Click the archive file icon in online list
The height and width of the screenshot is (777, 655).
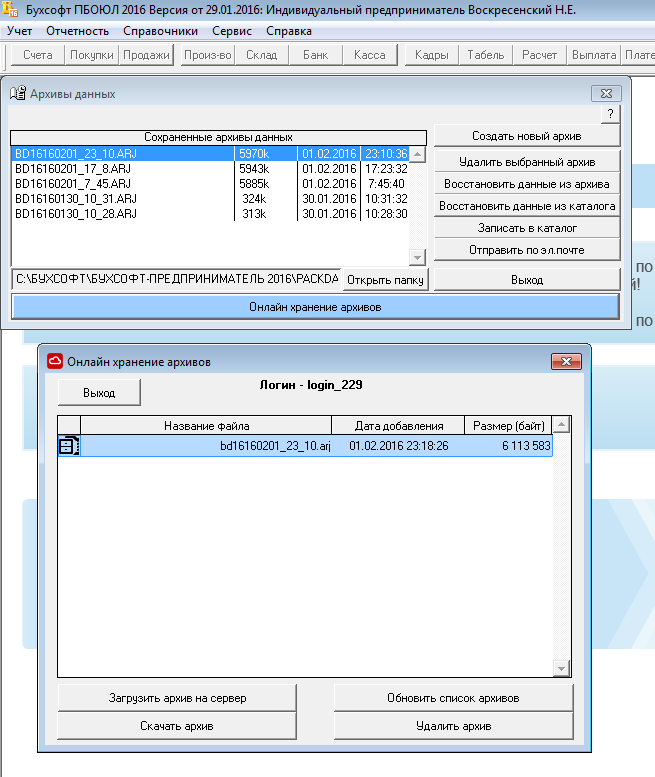pos(68,446)
